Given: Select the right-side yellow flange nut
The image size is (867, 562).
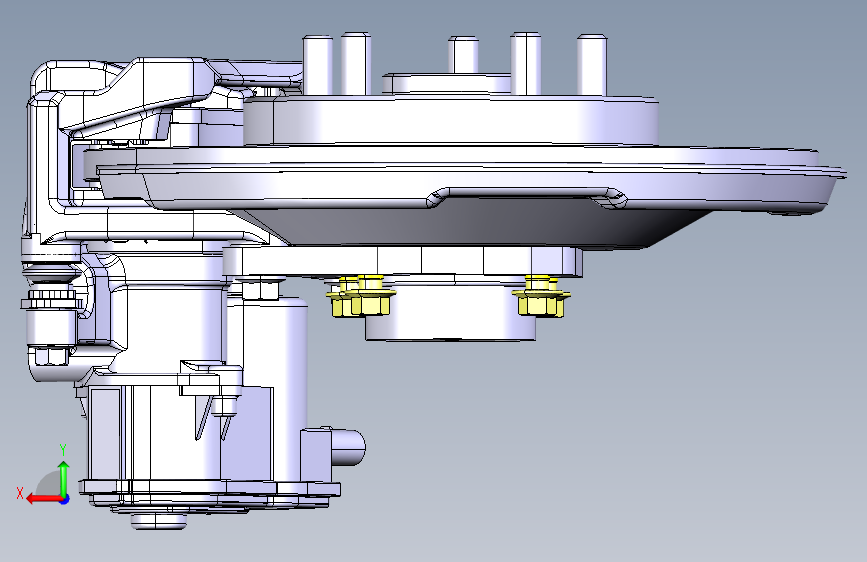Looking at the screenshot, I should pyautogui.click(x=541, y=296).
